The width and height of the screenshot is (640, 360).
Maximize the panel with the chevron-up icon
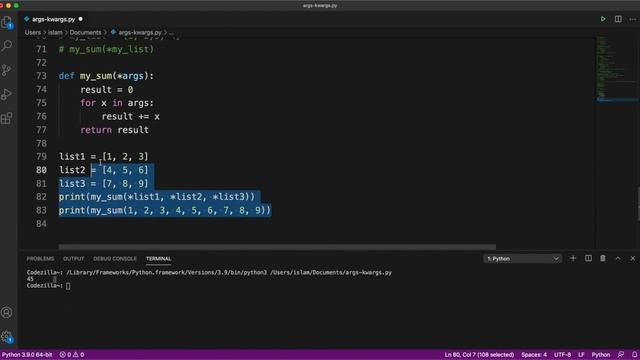[618, 258]
